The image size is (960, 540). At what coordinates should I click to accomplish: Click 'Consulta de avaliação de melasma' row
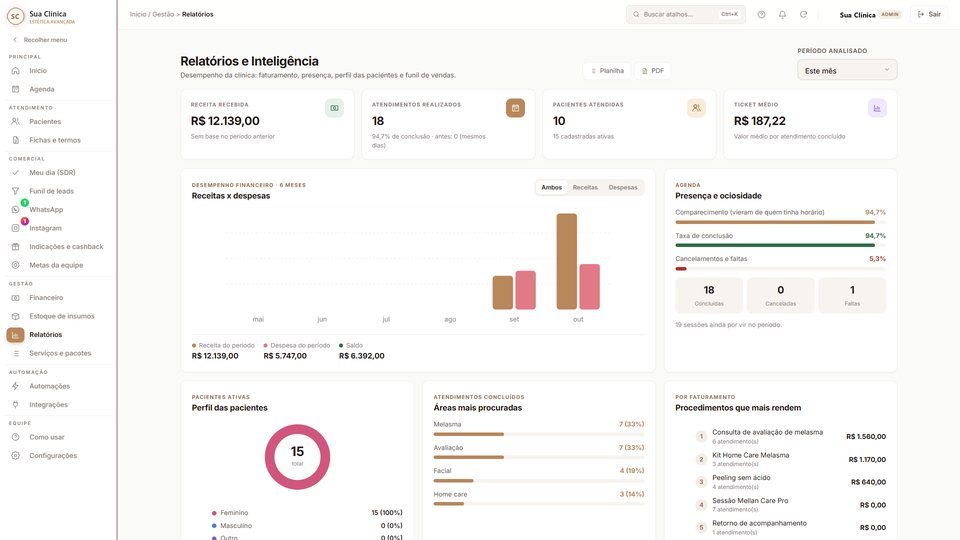[790, 437]
